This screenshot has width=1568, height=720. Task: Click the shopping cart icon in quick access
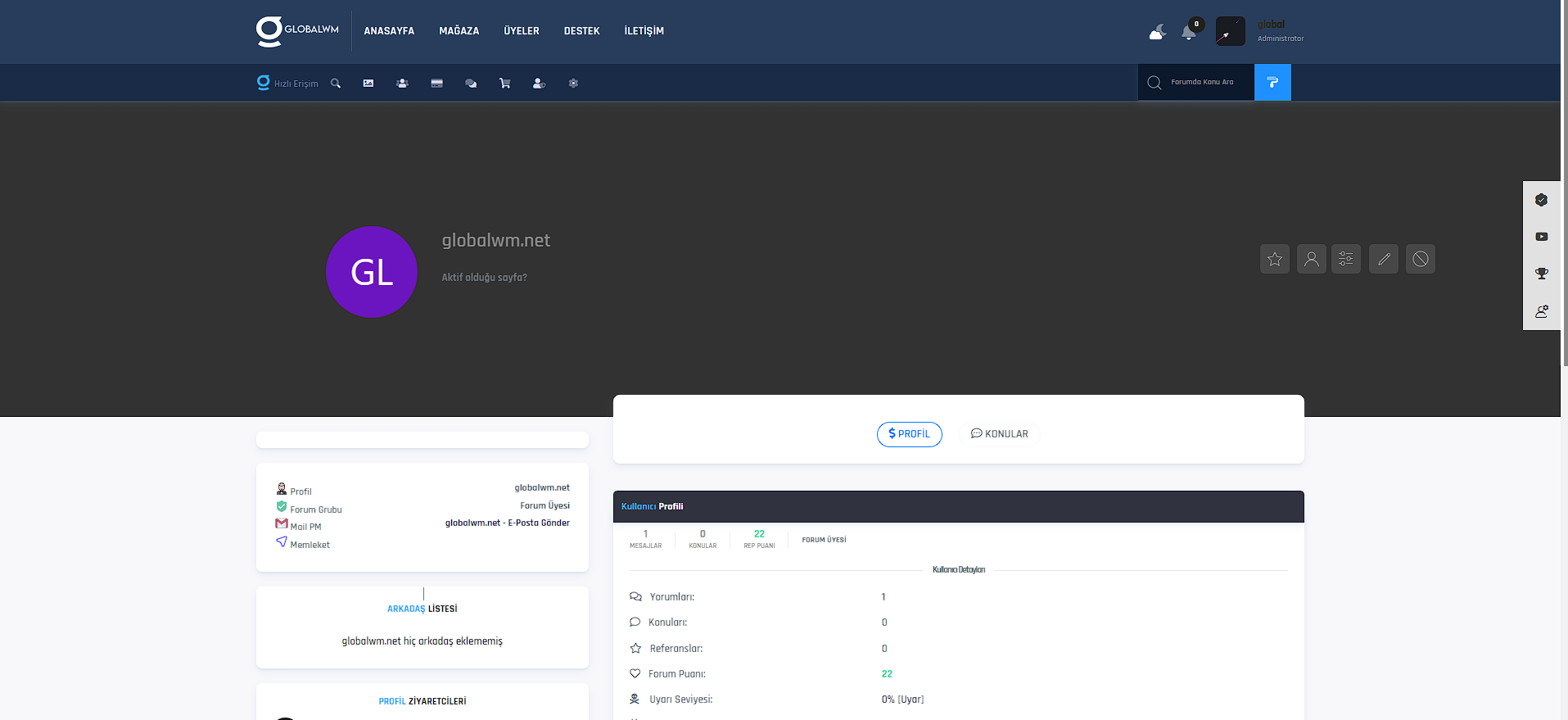(x=504, y=84)
